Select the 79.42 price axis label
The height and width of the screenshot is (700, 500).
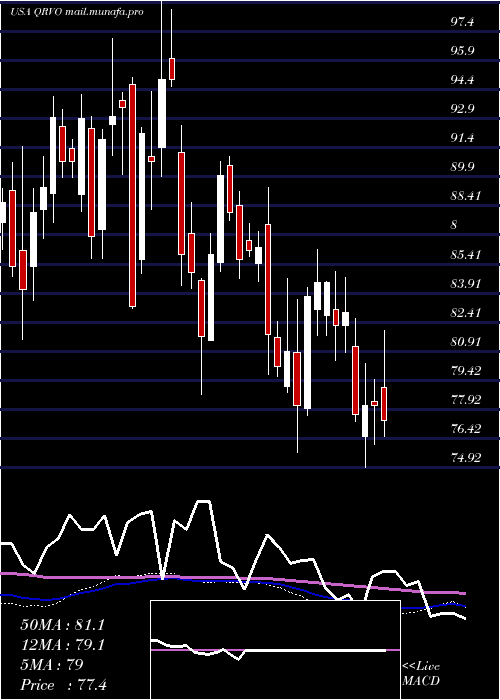465,371
